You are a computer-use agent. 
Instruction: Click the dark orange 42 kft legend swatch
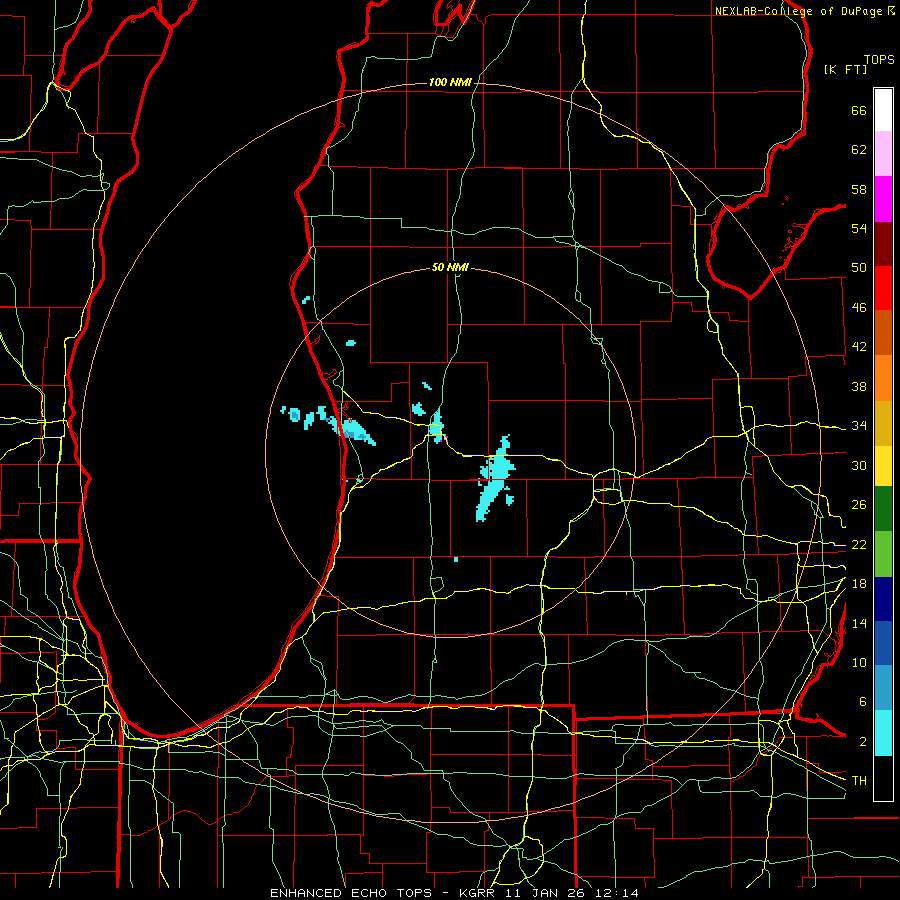(x=883, y=332)
